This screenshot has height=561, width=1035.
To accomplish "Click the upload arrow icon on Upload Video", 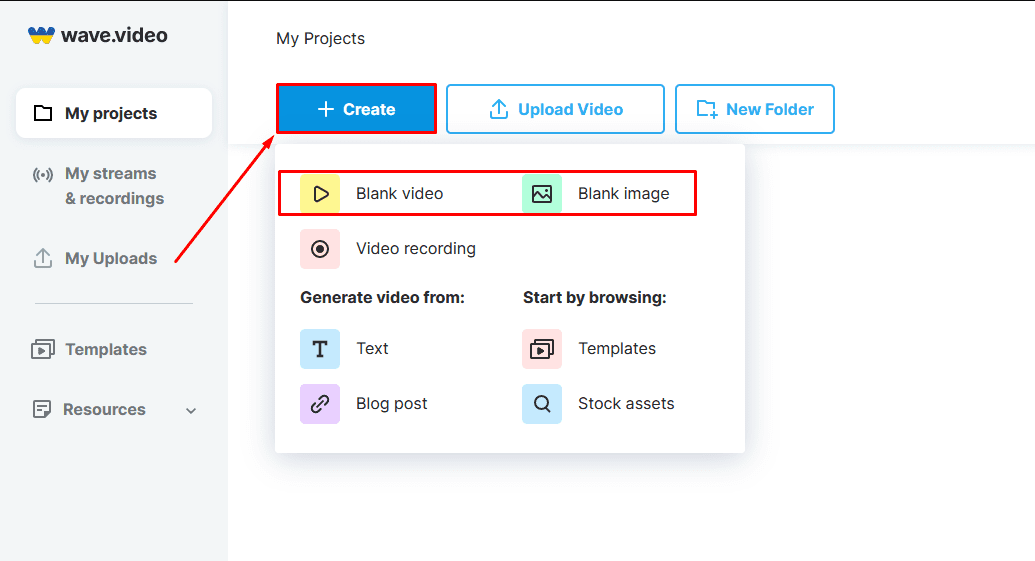I will [x=499, y=109].
